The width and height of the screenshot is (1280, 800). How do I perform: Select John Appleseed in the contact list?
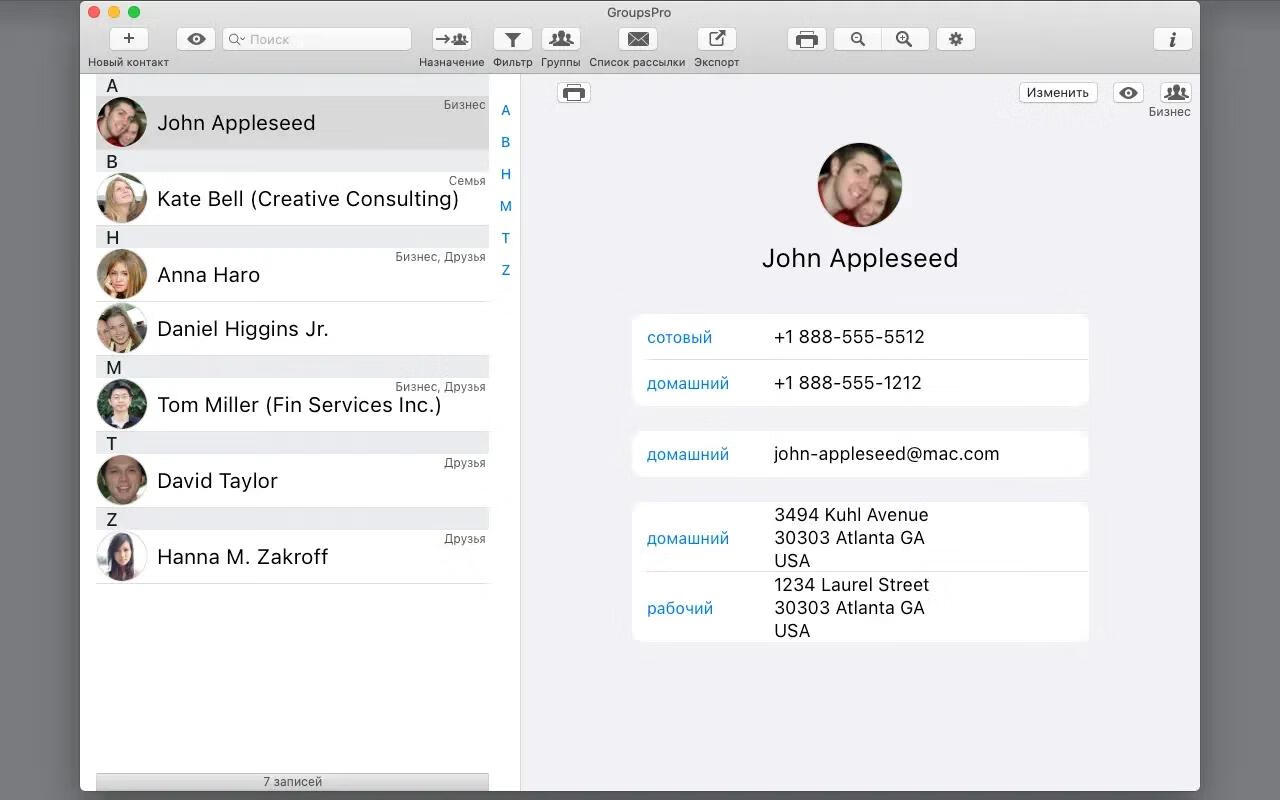(x=292, y=122)
